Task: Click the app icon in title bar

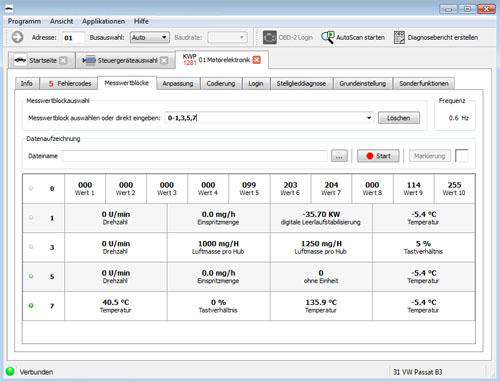Action: [x=9, y=8]
